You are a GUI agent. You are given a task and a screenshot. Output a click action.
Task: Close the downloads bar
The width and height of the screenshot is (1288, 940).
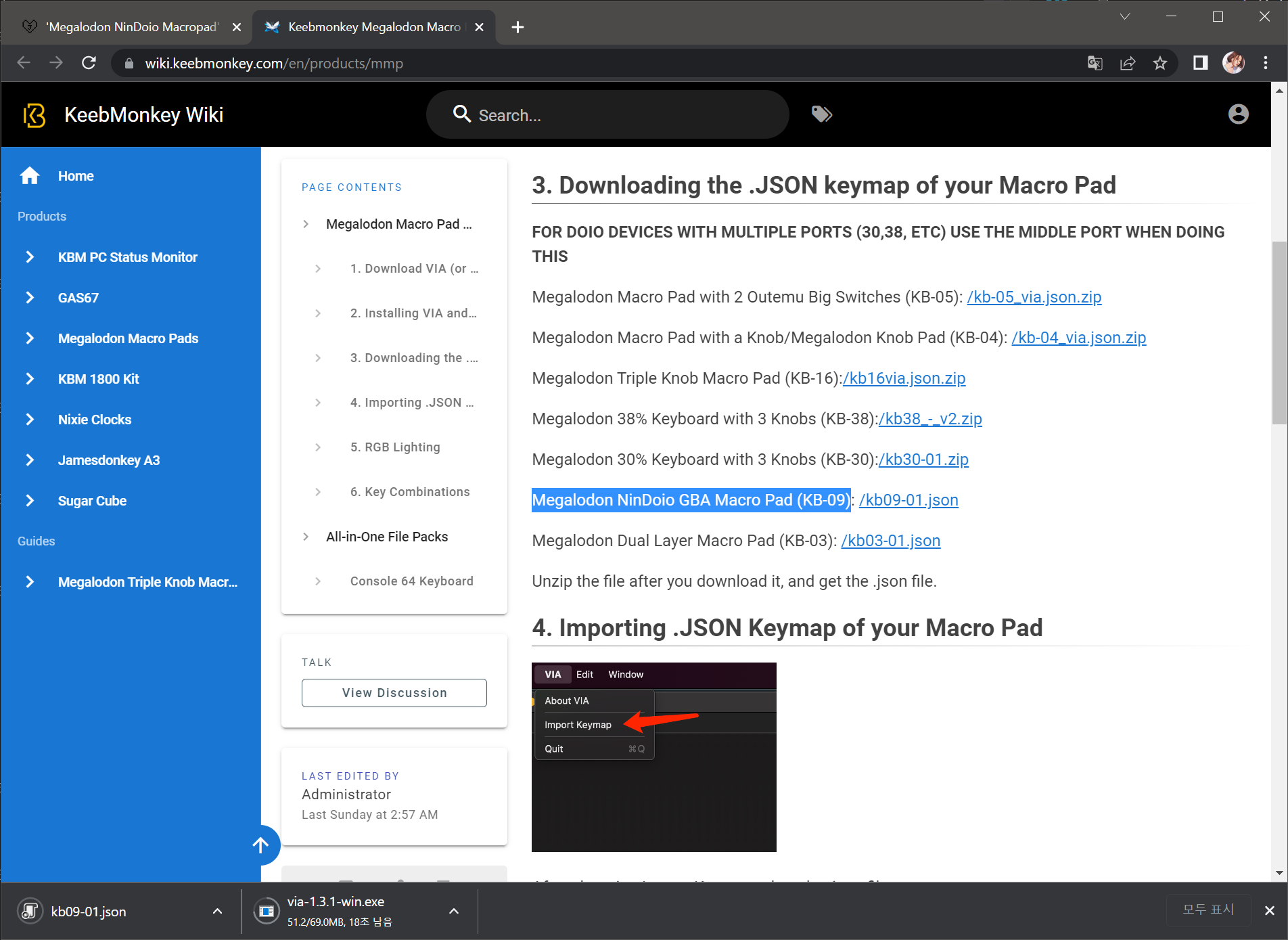pos(1270,910)
